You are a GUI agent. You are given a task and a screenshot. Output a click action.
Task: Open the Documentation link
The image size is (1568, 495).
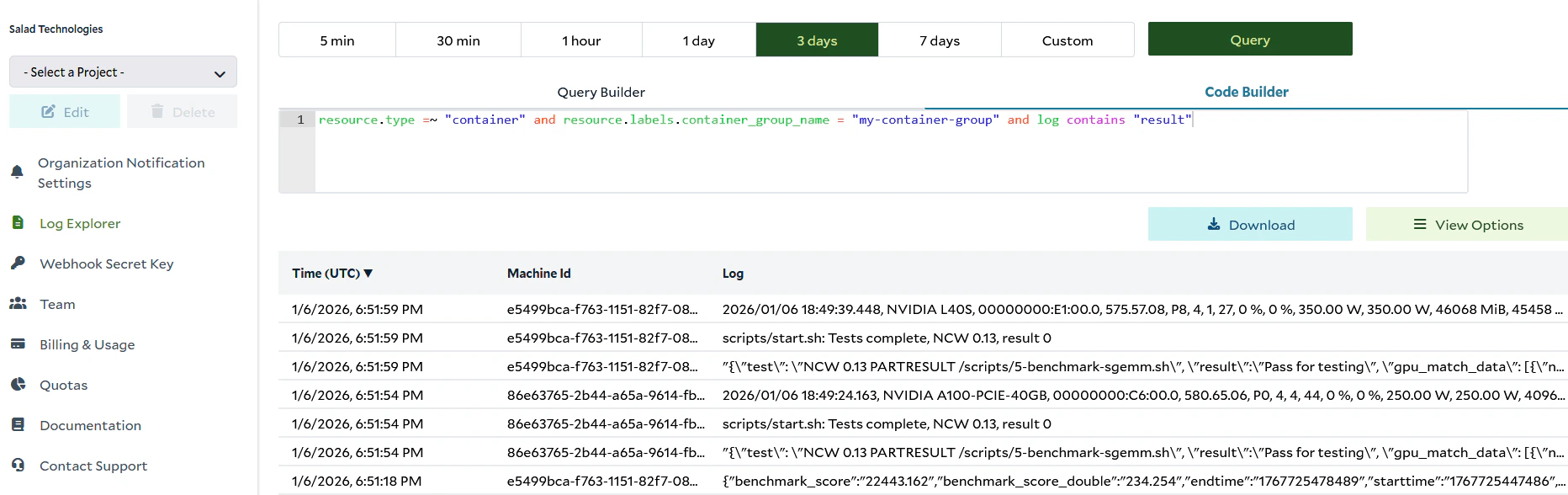pos(90,425)
